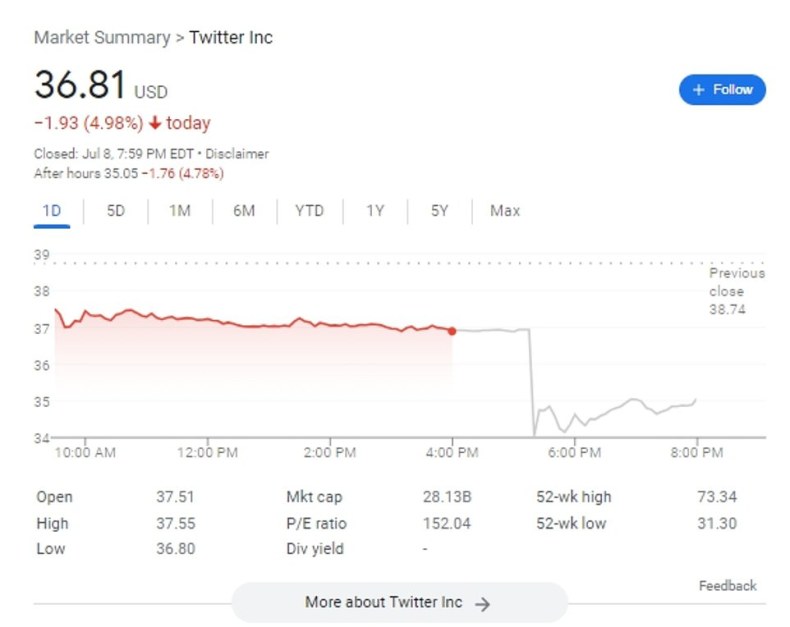This screenshot has width=790, height=627.
Task: Open the Disclaimer link
Action: pyautogui.click(x=237, y=154)
